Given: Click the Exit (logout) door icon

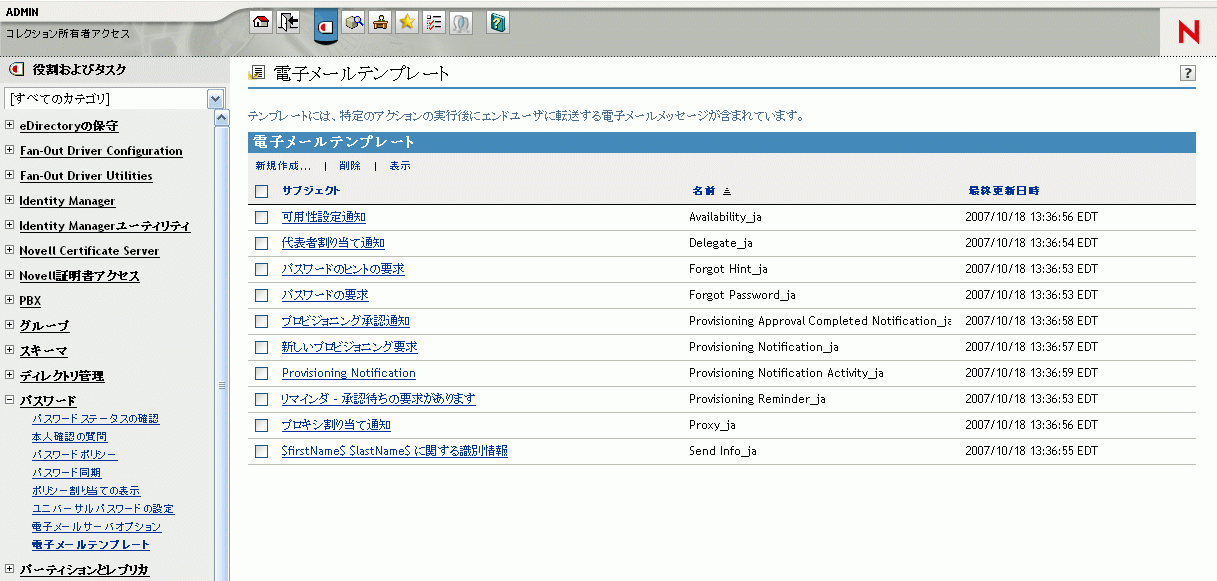Looking at the screenshot, I should coord(288,22).
